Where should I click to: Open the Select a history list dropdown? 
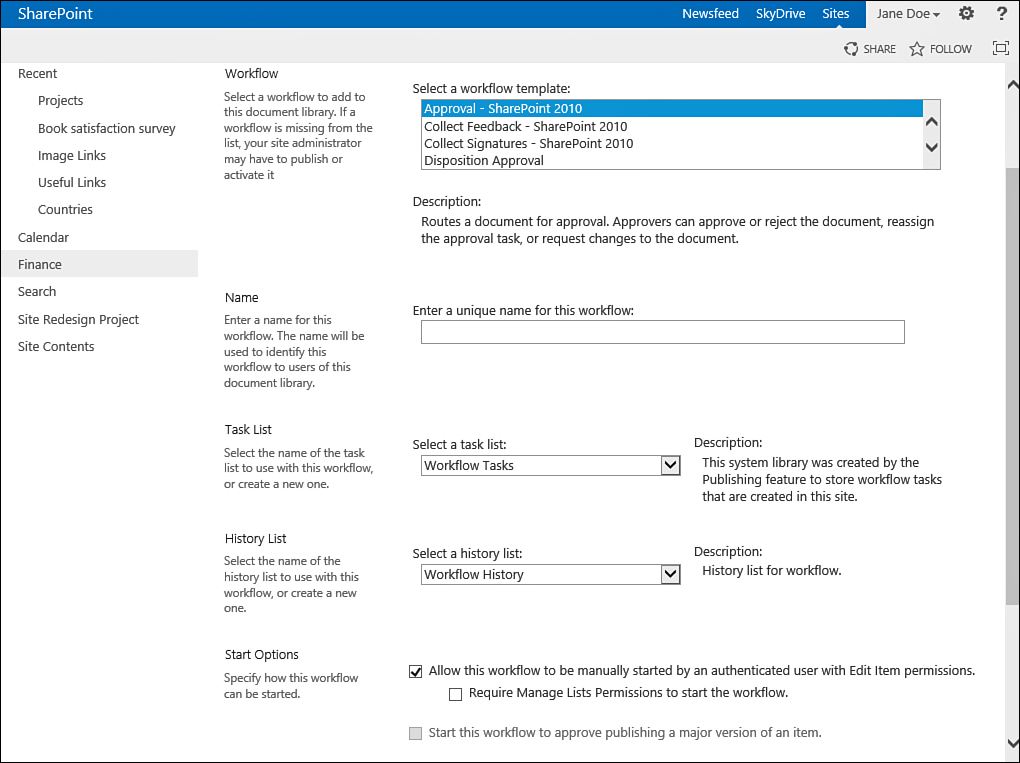click(550, 574)
